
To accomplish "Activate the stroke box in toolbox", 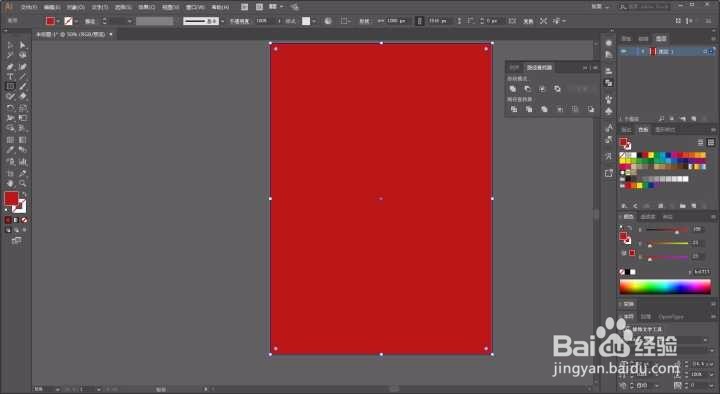I will click(20, 206).
